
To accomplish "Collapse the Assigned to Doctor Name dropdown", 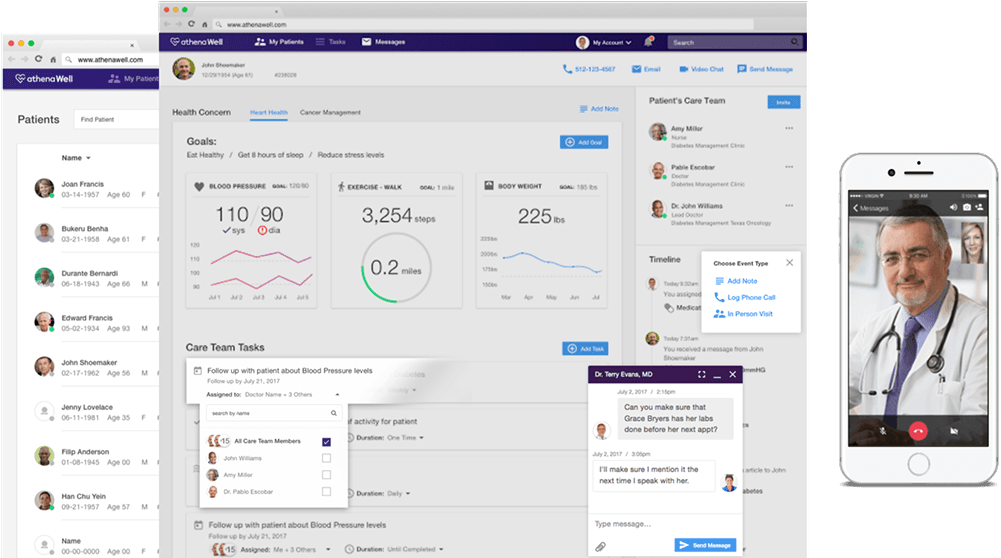I will [337, 395].
